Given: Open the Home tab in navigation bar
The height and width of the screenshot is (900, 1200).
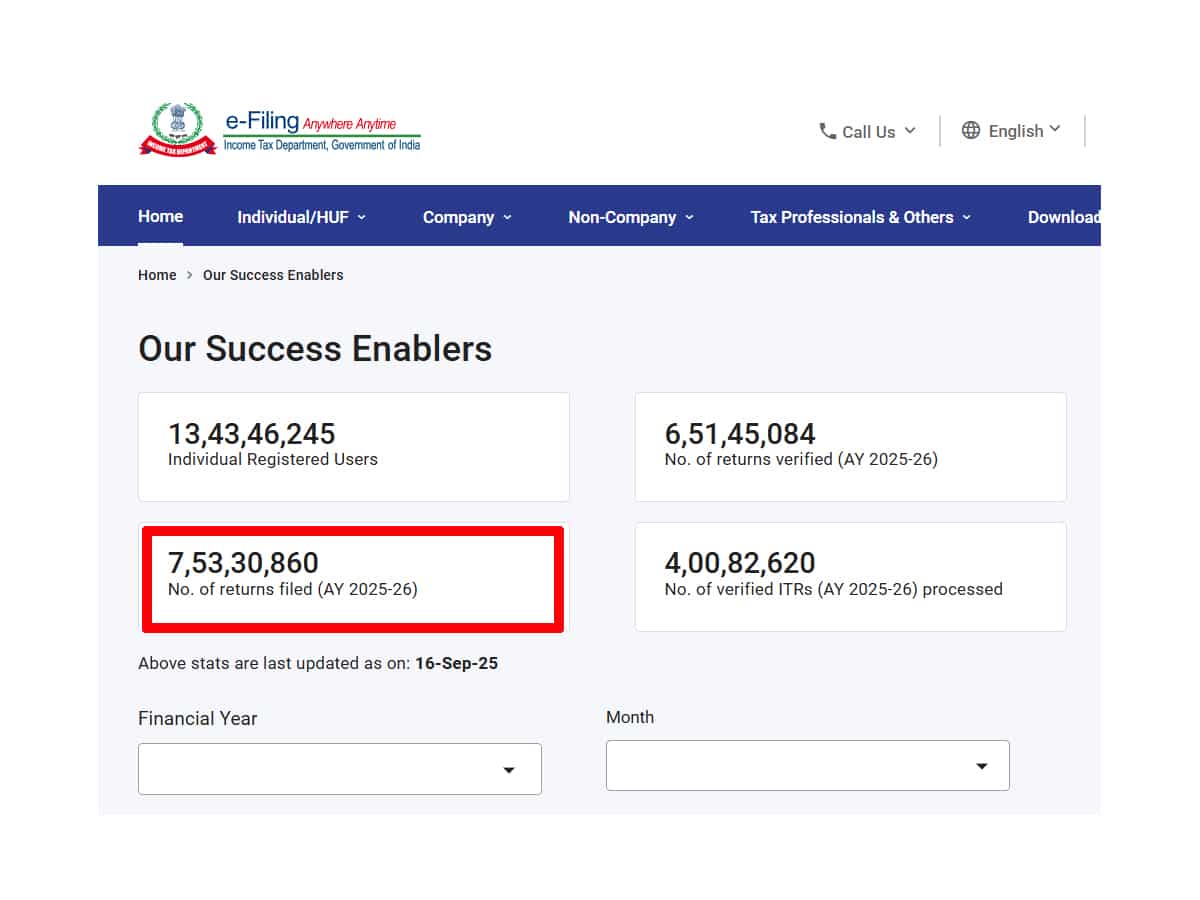Looking at the screenshot, I should pos(160,216).
